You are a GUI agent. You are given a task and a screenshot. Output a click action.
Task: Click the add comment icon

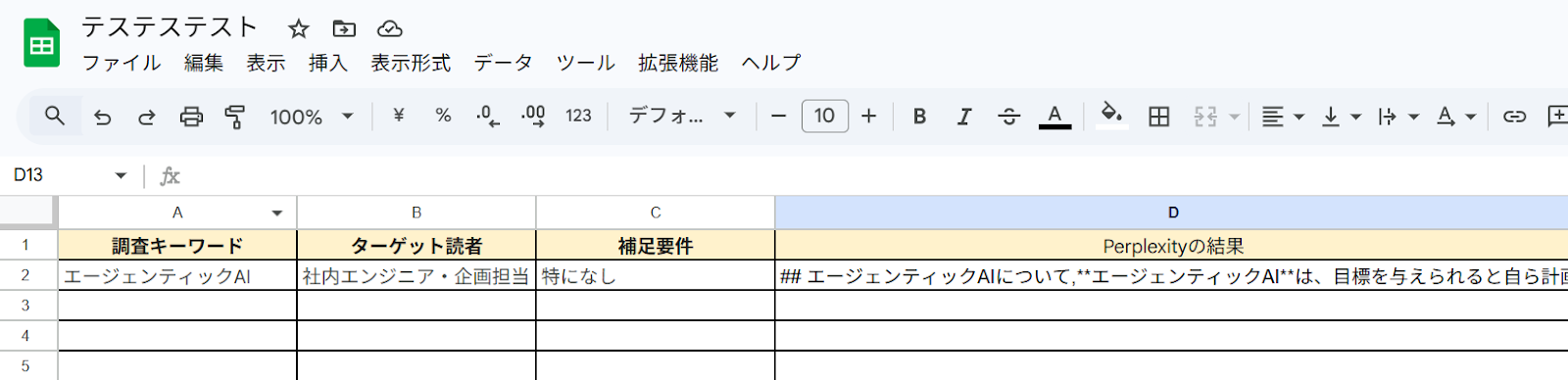[1557, 117]
